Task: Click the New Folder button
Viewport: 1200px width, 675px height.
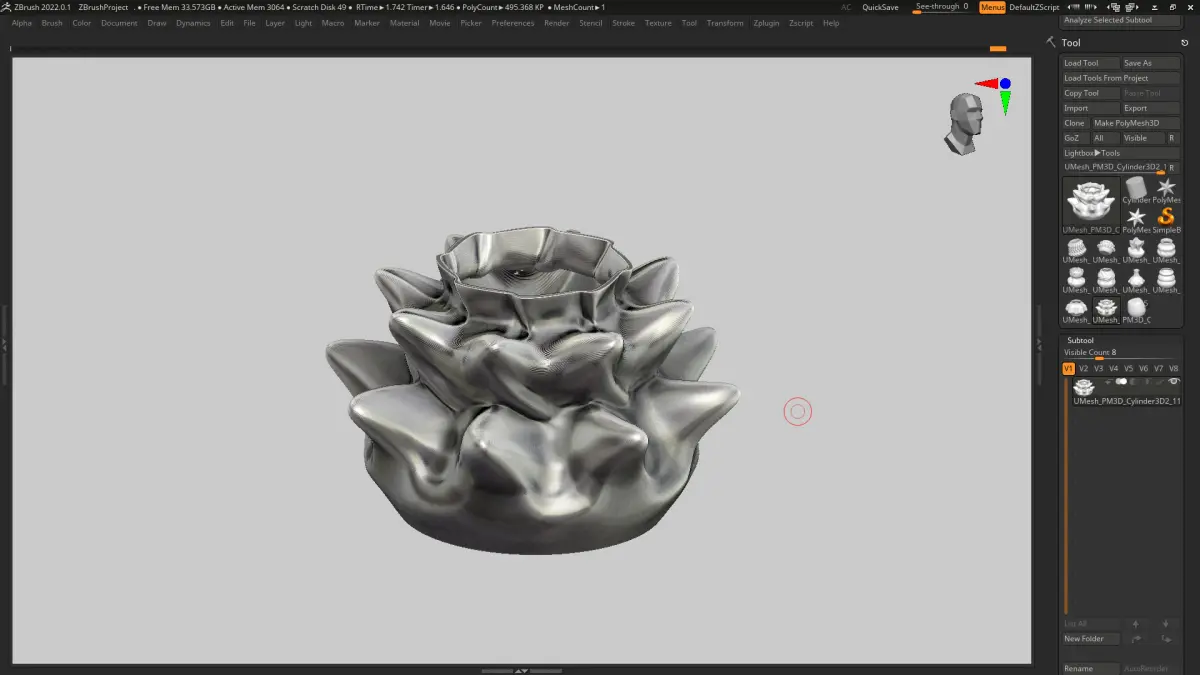Action: click(x=1090, y=638)
